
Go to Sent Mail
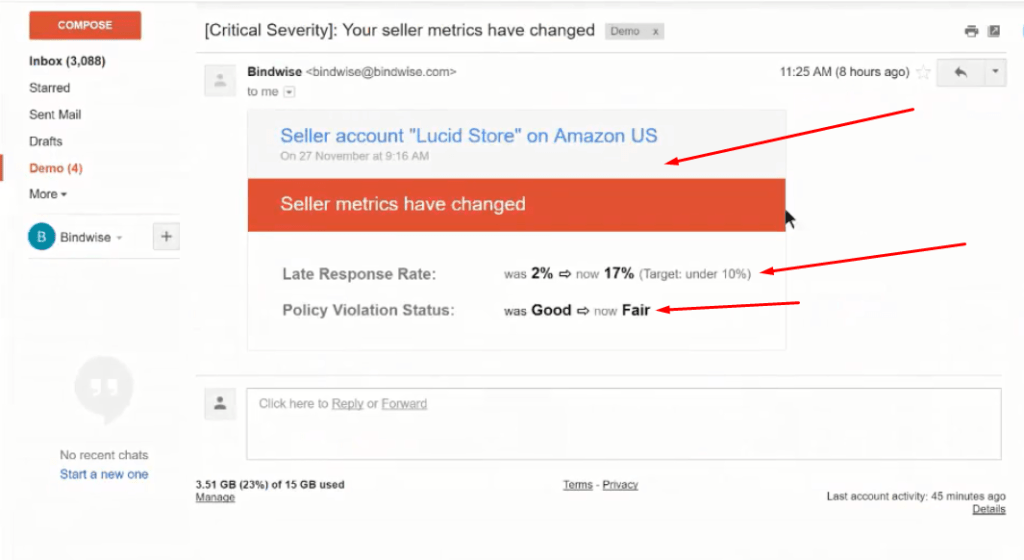point(55,114)
